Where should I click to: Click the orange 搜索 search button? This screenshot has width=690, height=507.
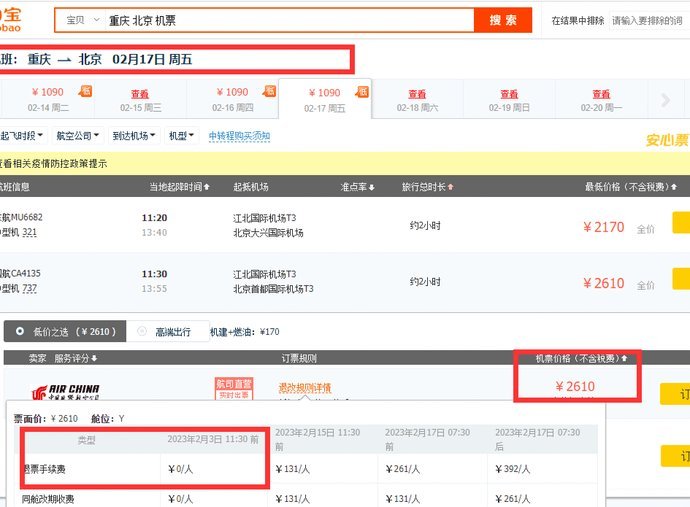coord(503,20)
